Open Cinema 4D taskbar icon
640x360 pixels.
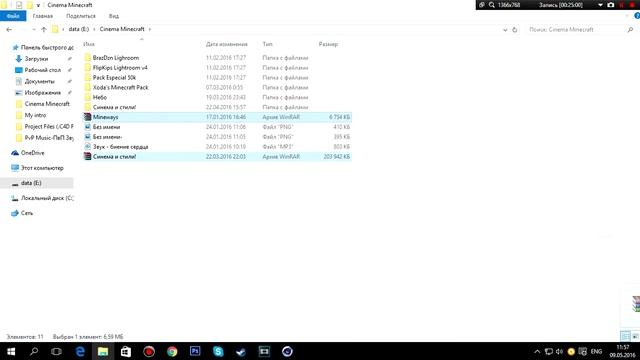coord(287,351)
